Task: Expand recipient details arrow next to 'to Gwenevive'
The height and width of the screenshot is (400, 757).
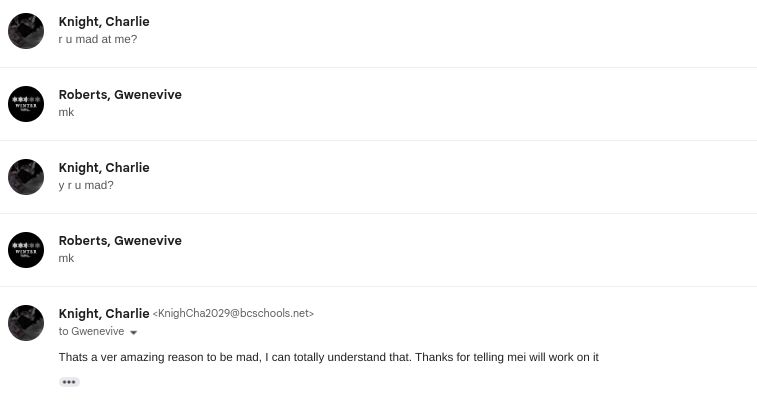Action: click(133, 332)
